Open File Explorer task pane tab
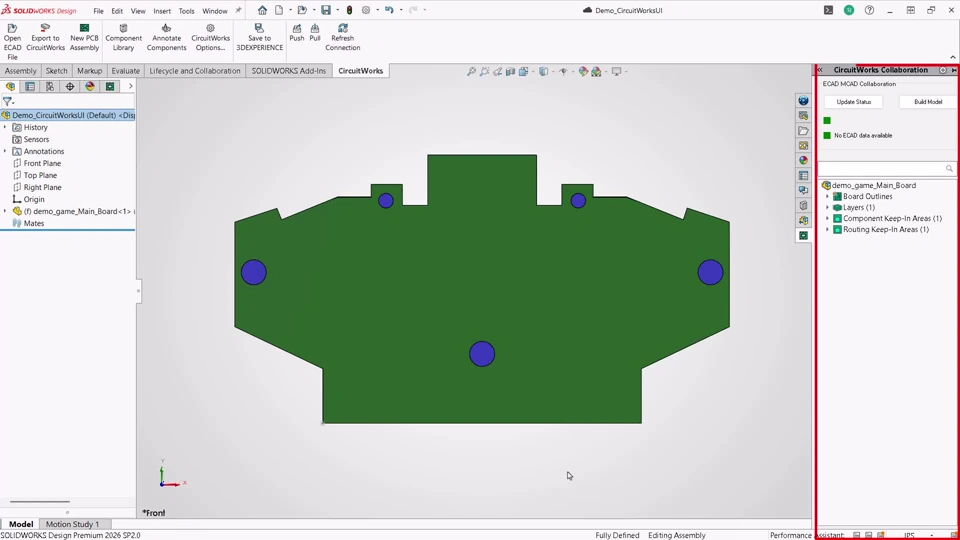 pos(803,130)
